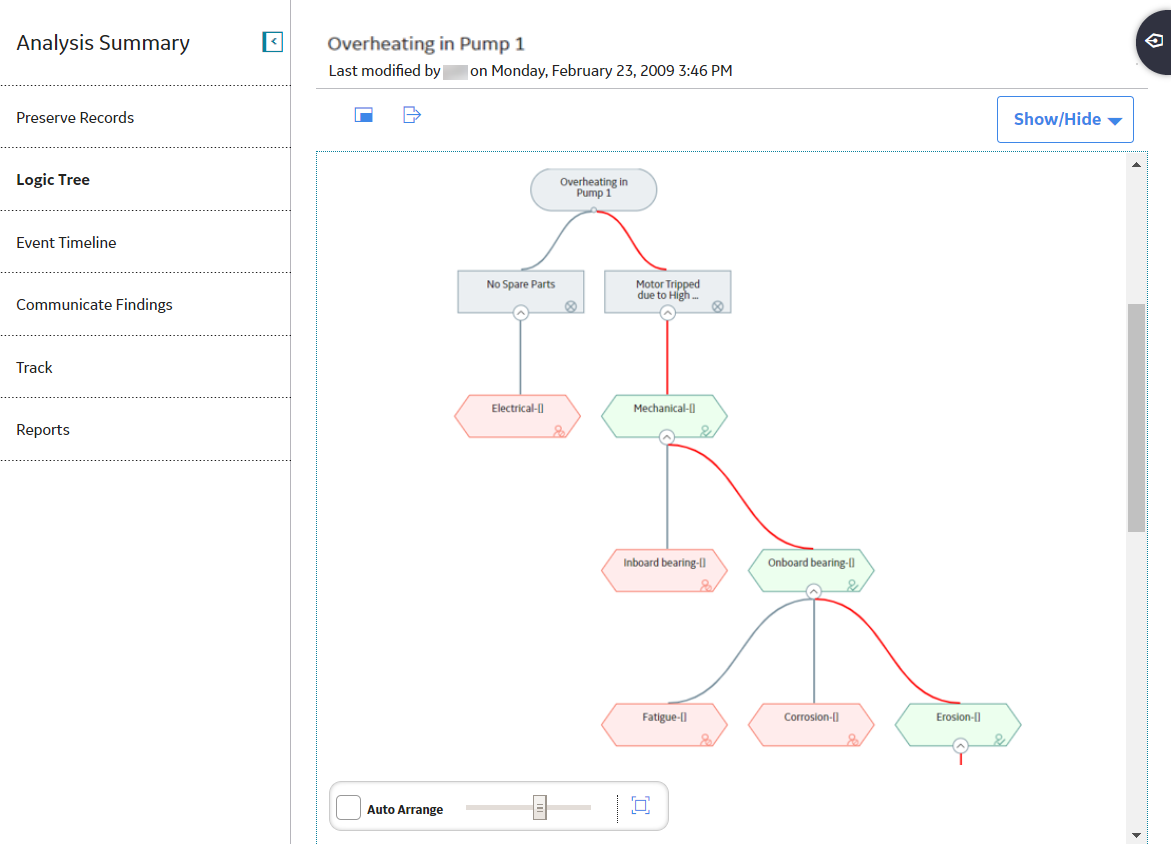Collapse children of Motor Tripped node

668,313
